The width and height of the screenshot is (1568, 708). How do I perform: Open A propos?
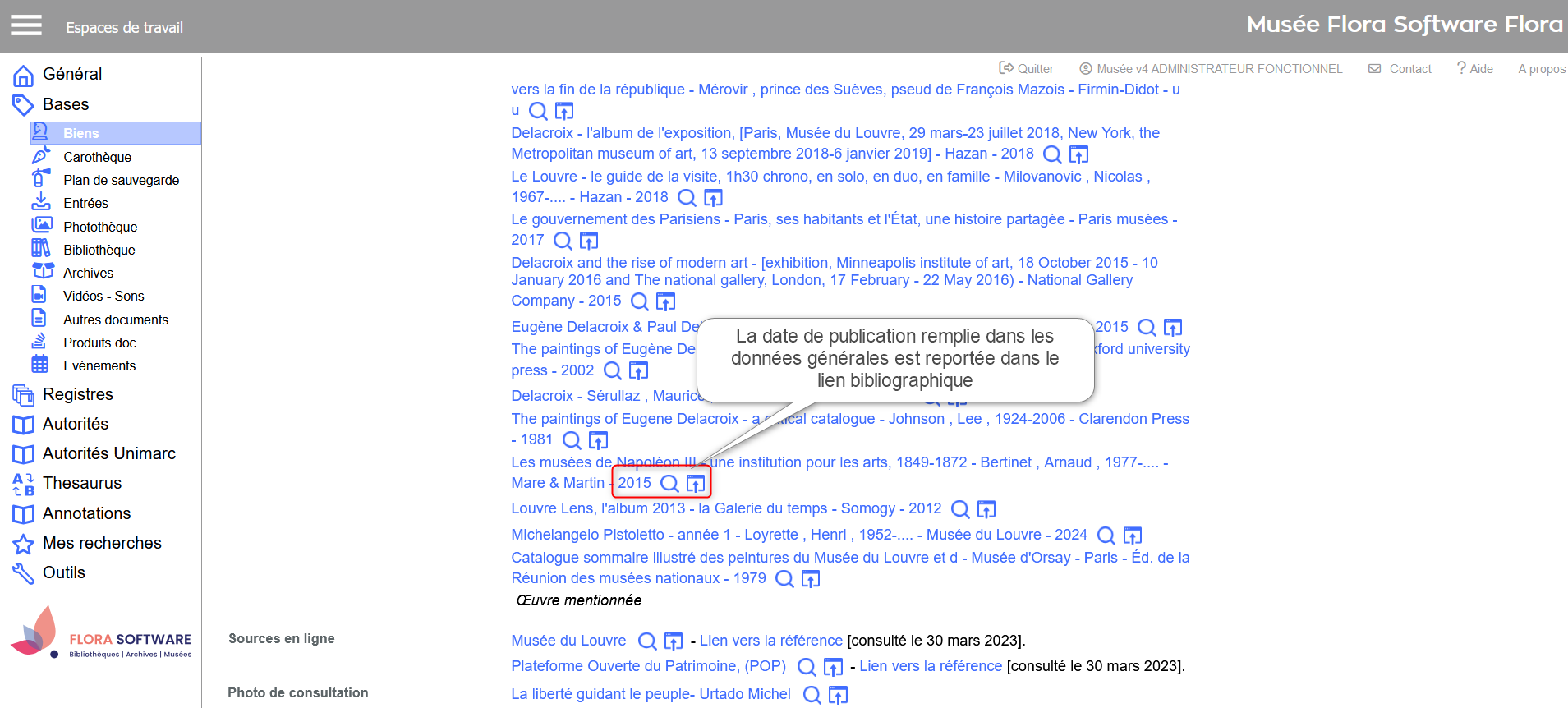coord(1542,69)
